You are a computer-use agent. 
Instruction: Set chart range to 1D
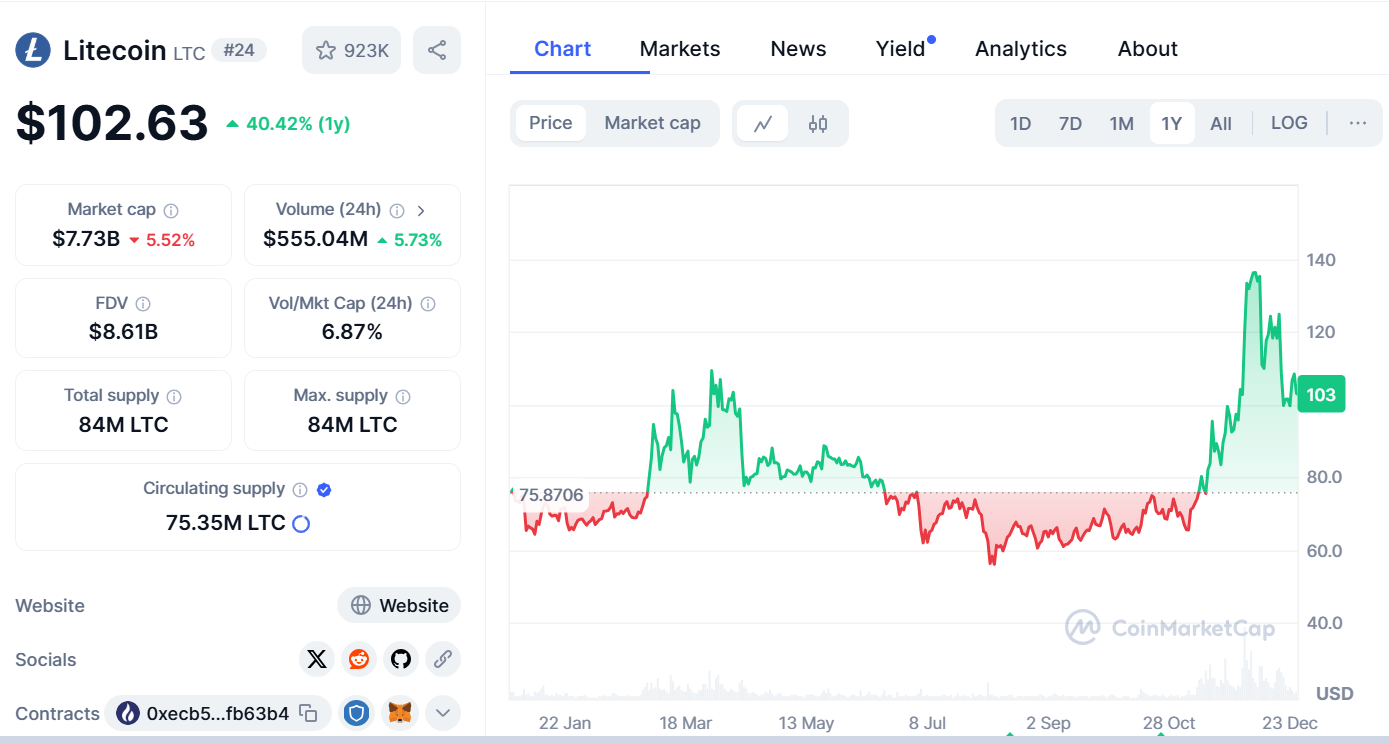click(1020, 124)
